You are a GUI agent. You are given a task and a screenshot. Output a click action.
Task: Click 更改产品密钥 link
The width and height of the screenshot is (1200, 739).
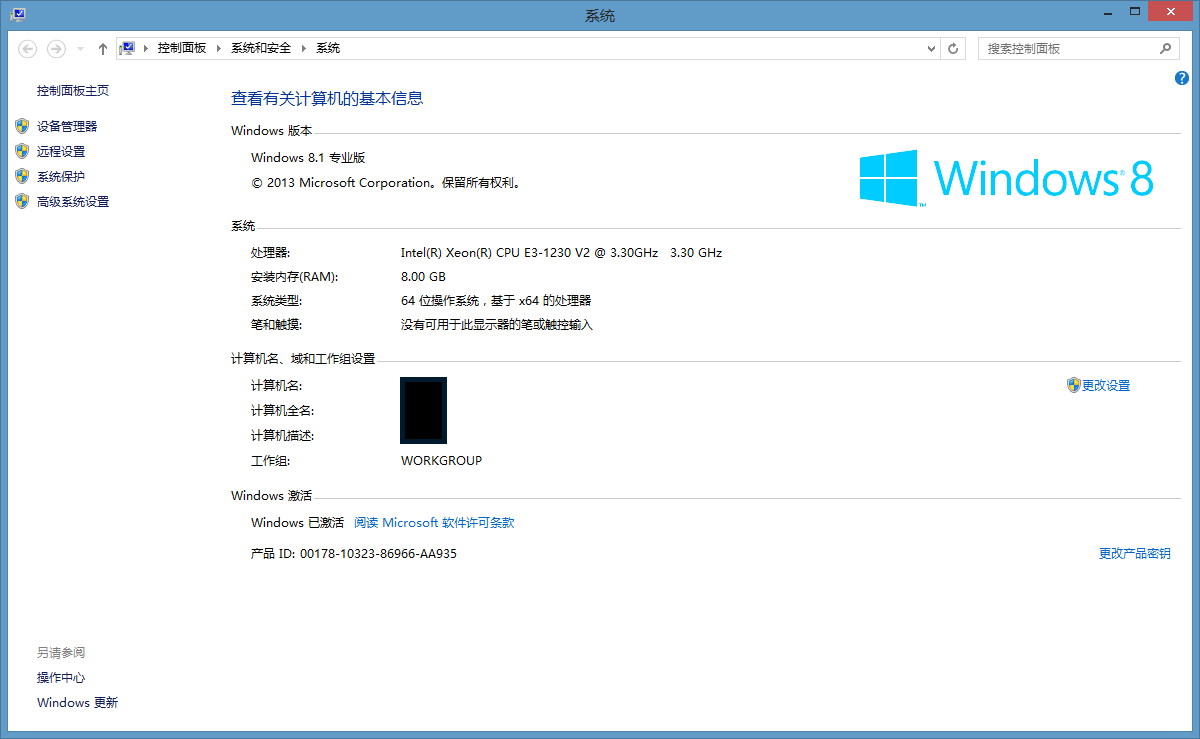[x=1135, y=553]
